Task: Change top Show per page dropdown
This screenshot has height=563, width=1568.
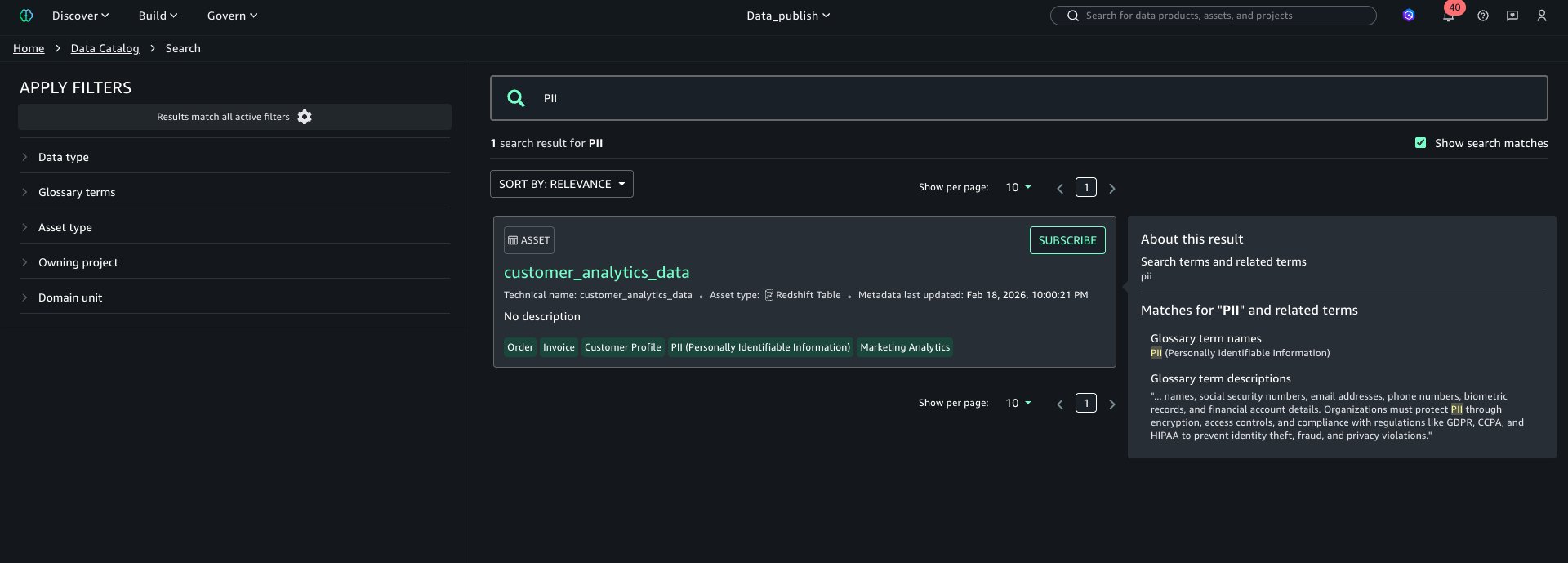Action: point(1018,187)
